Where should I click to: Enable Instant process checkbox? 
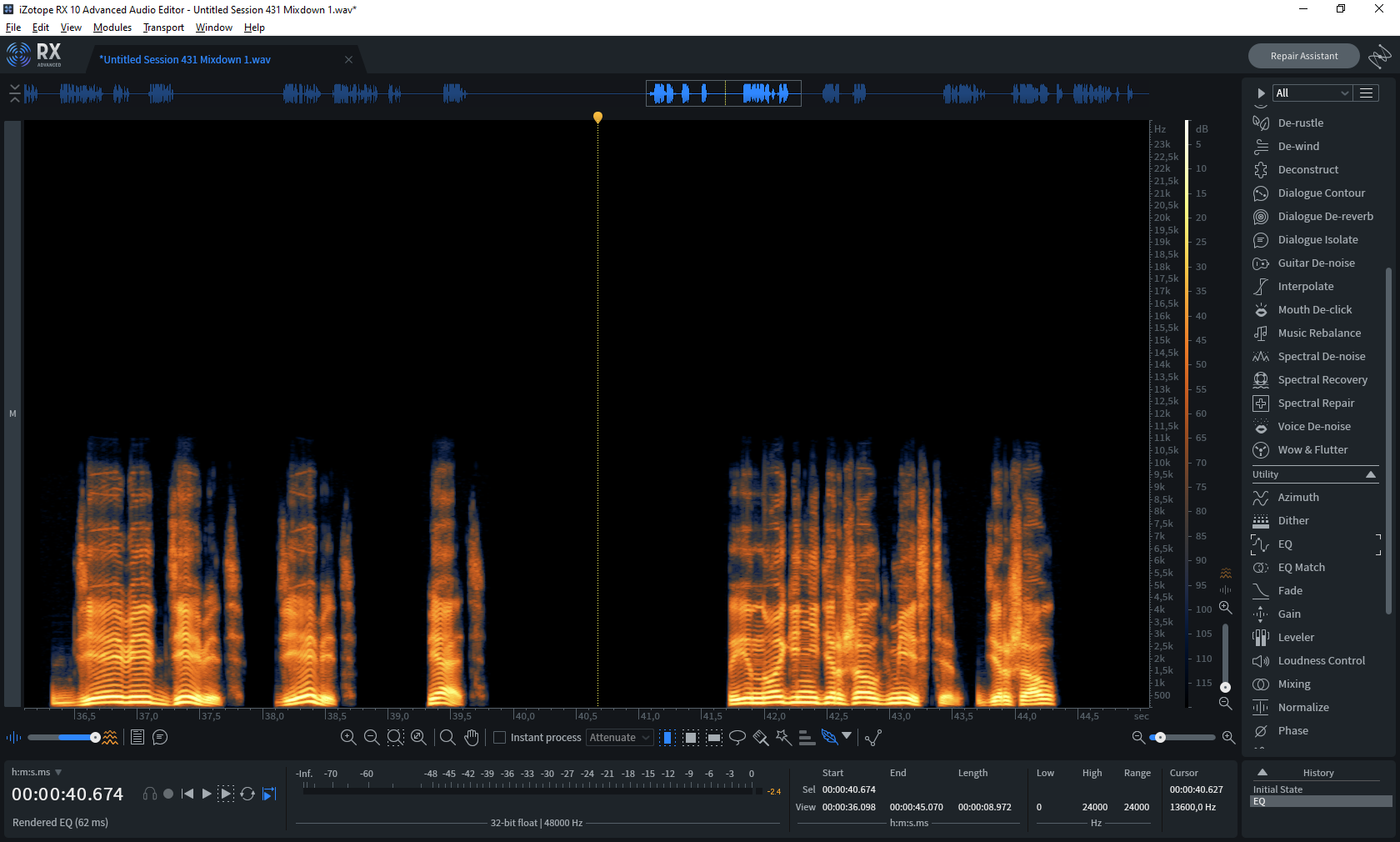click(500, 738)
